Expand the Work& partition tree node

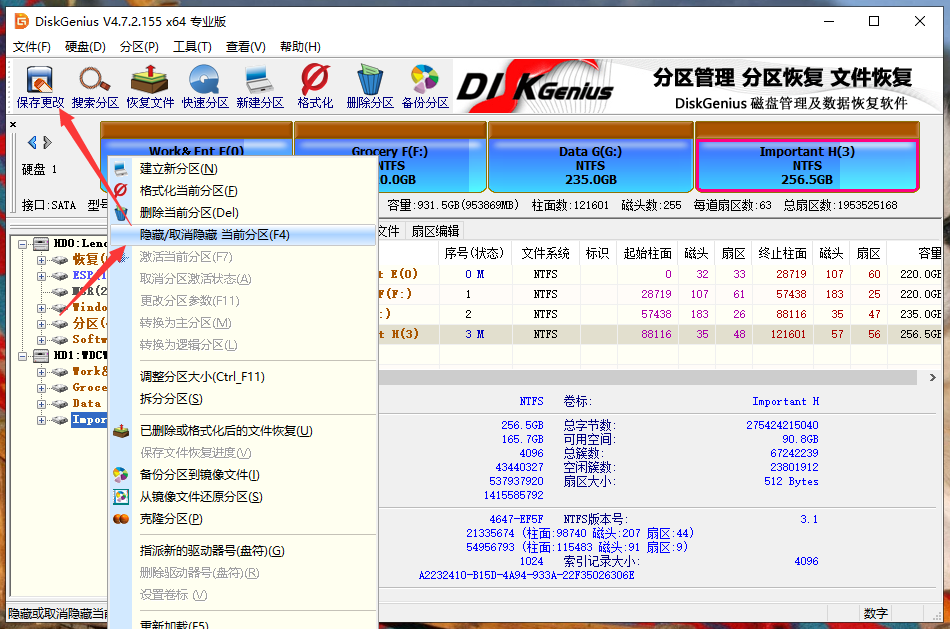41,371
